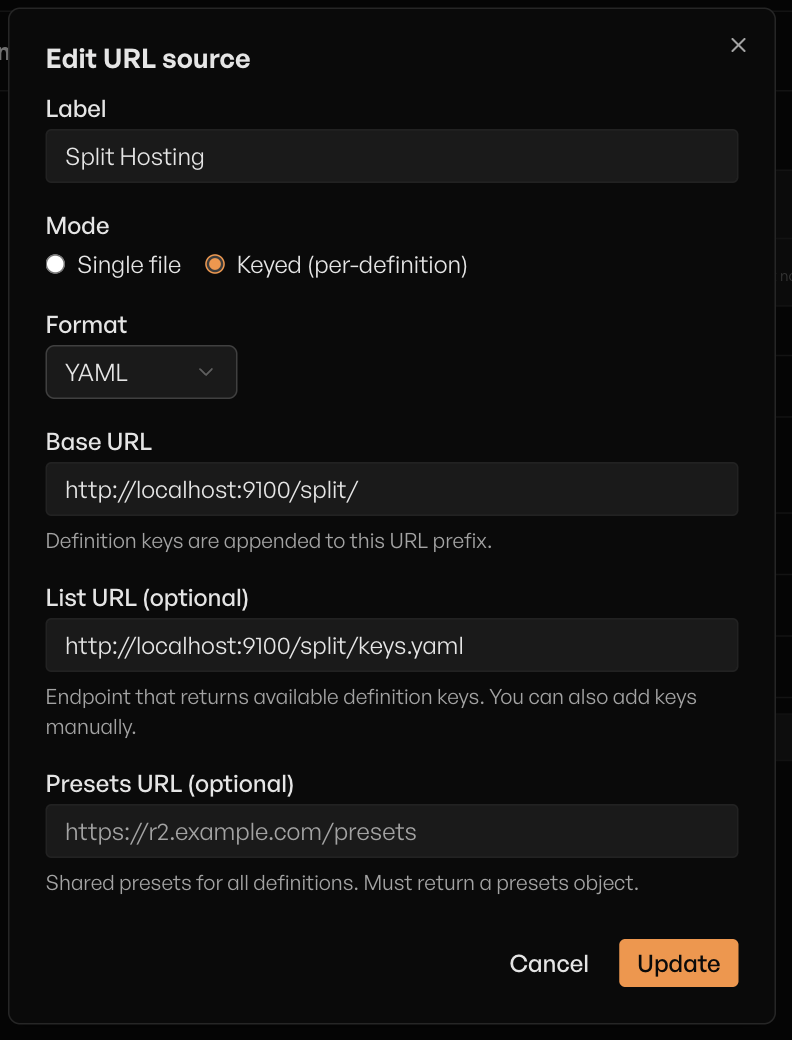The height and width of the screenshot is (1040, 792).
Task: Click the chevron on the YAML selector
Action: coord(207,371)
